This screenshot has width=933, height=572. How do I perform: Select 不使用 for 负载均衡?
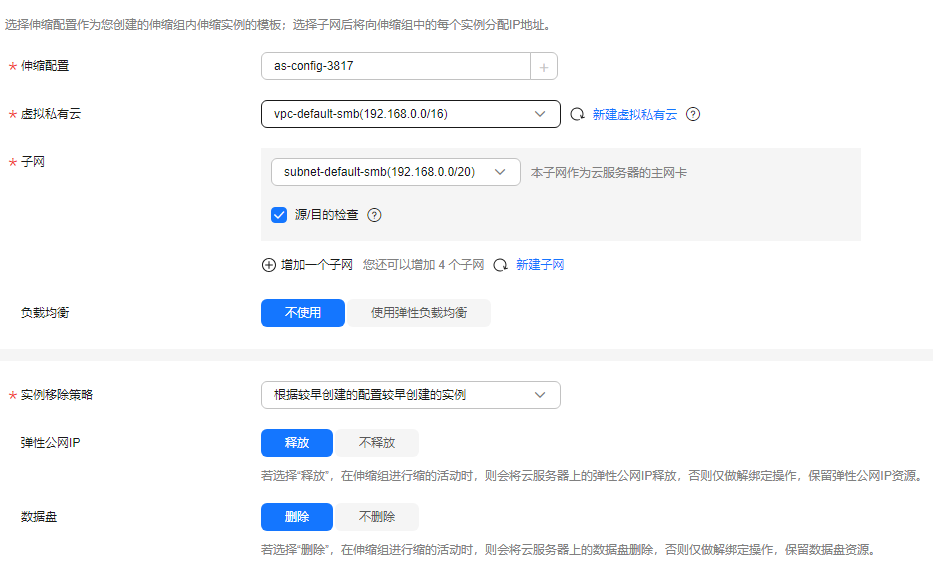click(303, 313)
